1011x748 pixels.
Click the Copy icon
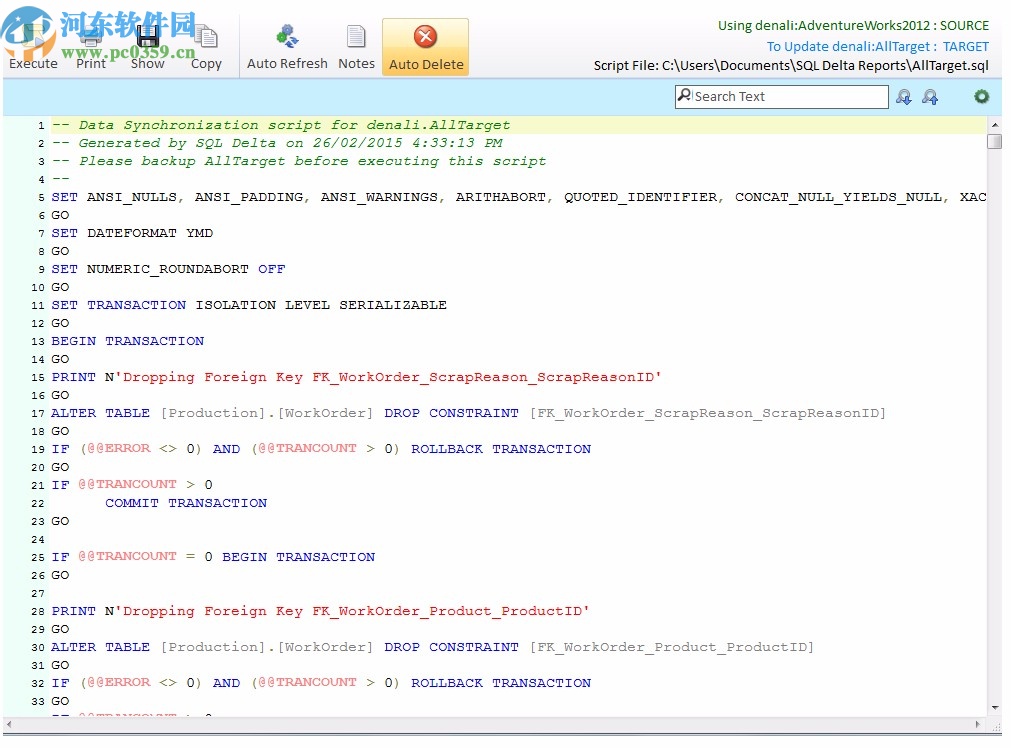click(206, 38)
